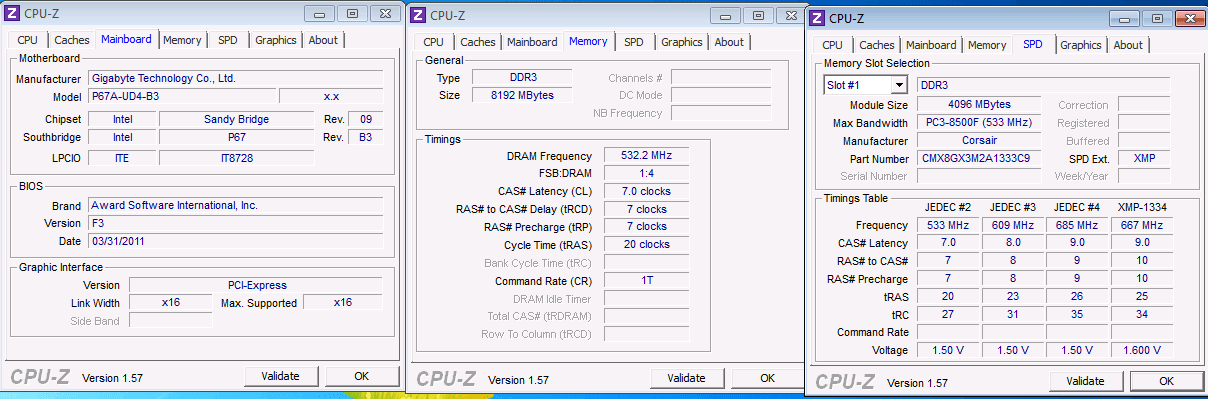Open About tab in Memory window
Viewport: 1212px width, 401px height.
[729, 42]
